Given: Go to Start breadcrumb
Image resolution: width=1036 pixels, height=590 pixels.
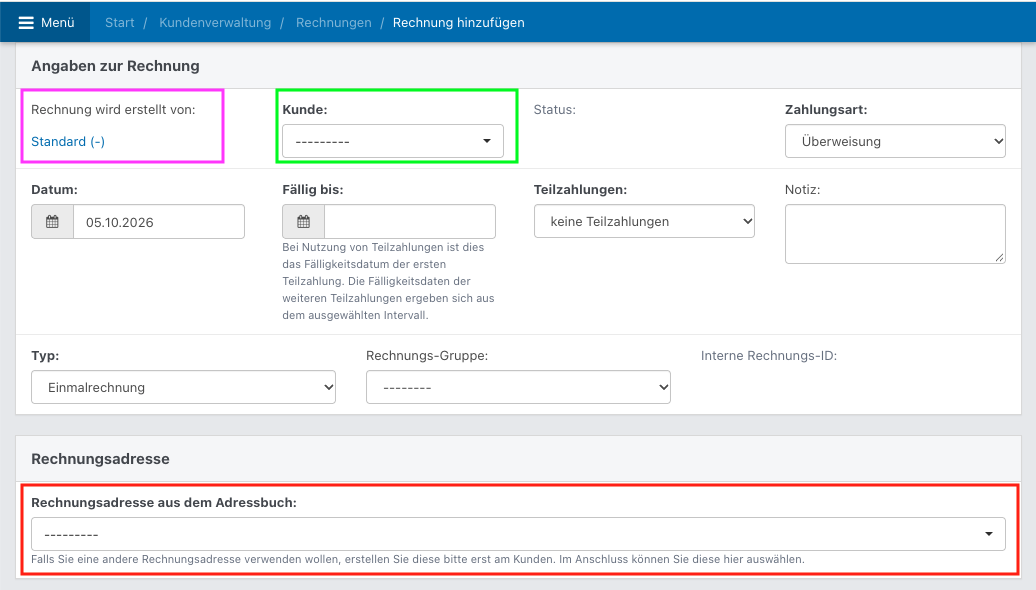Looking at the screenshot, I should click(x=120, y=22).
